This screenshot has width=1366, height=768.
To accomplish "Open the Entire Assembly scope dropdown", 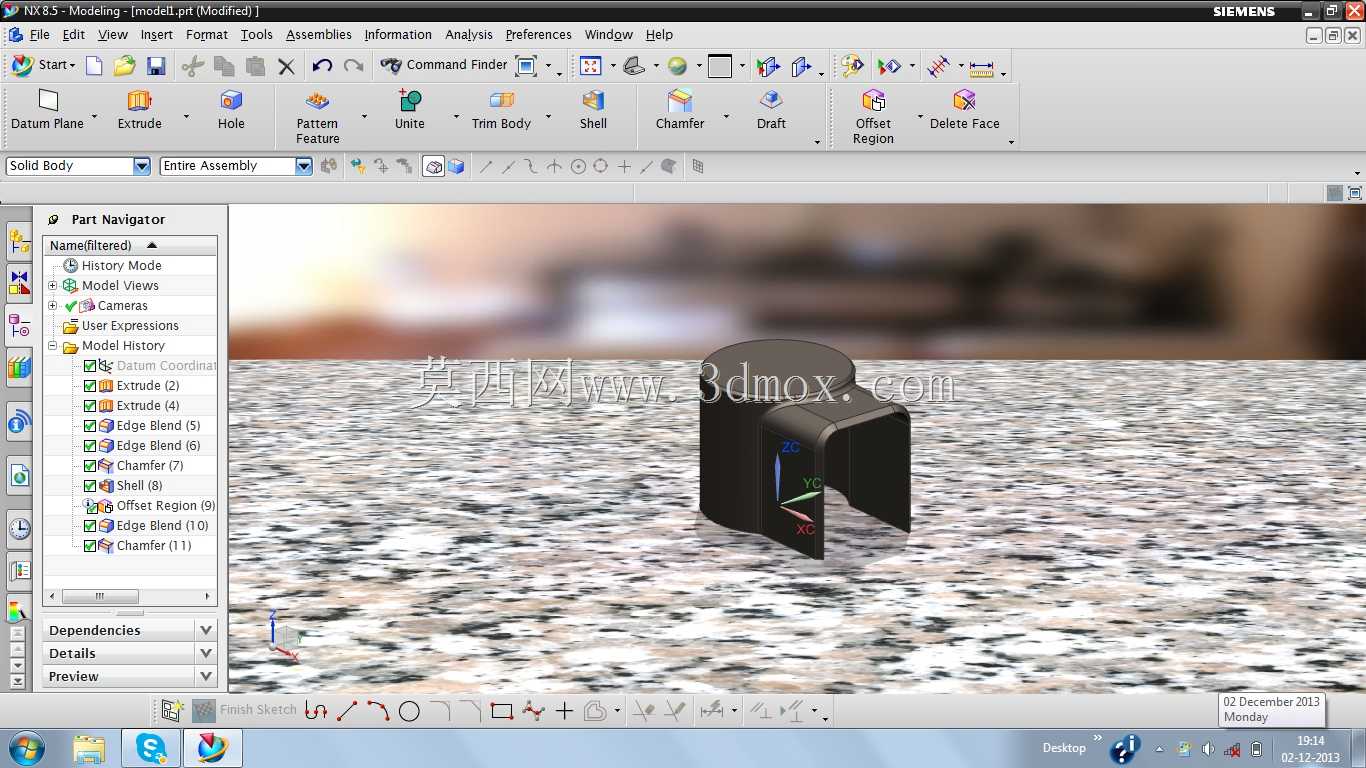I will (303, 166).
